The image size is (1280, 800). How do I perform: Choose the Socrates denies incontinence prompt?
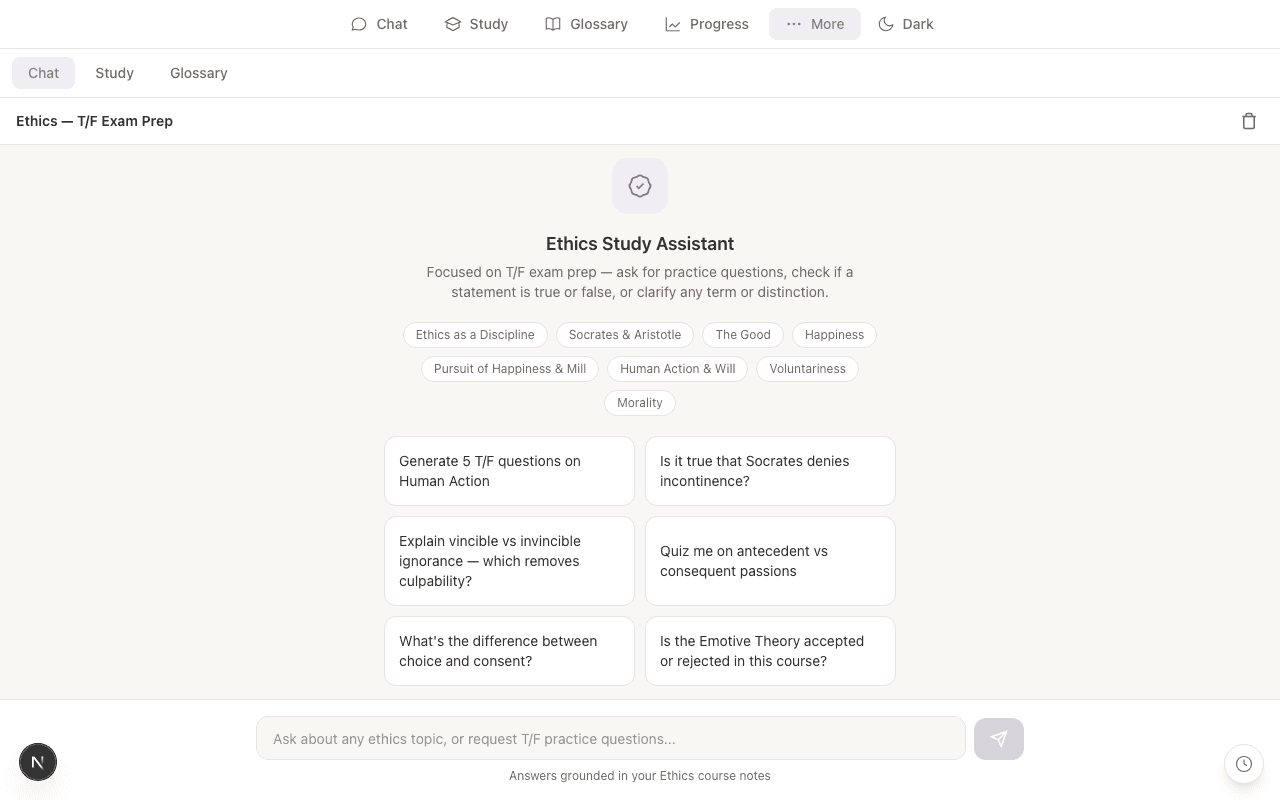[x=770, y=471]
